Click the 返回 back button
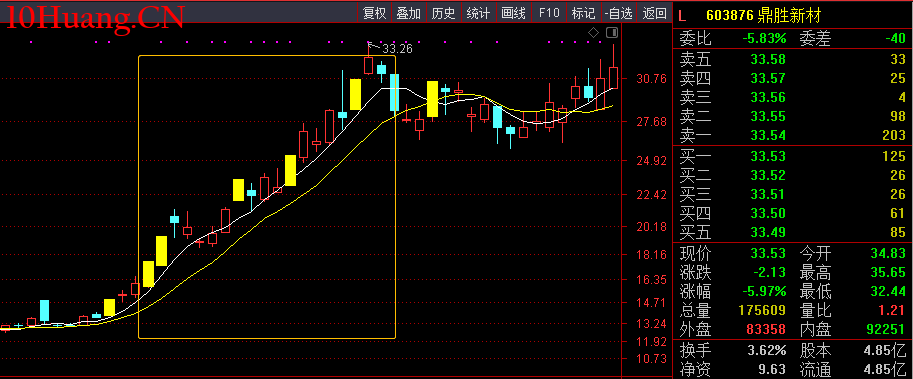The width and height of the screenshot is (913, 379). 654,13
